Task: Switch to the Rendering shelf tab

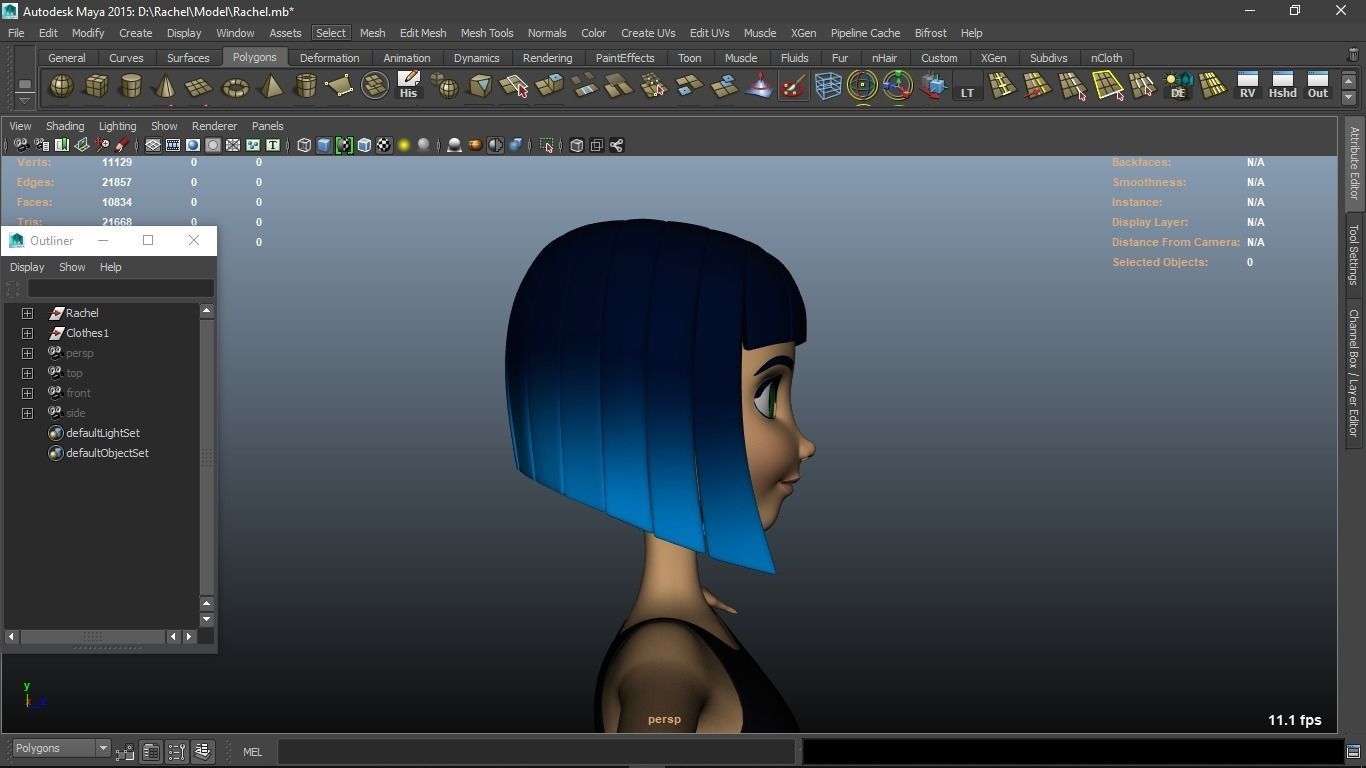Action: pyautogui.click(x=547, y=58)
